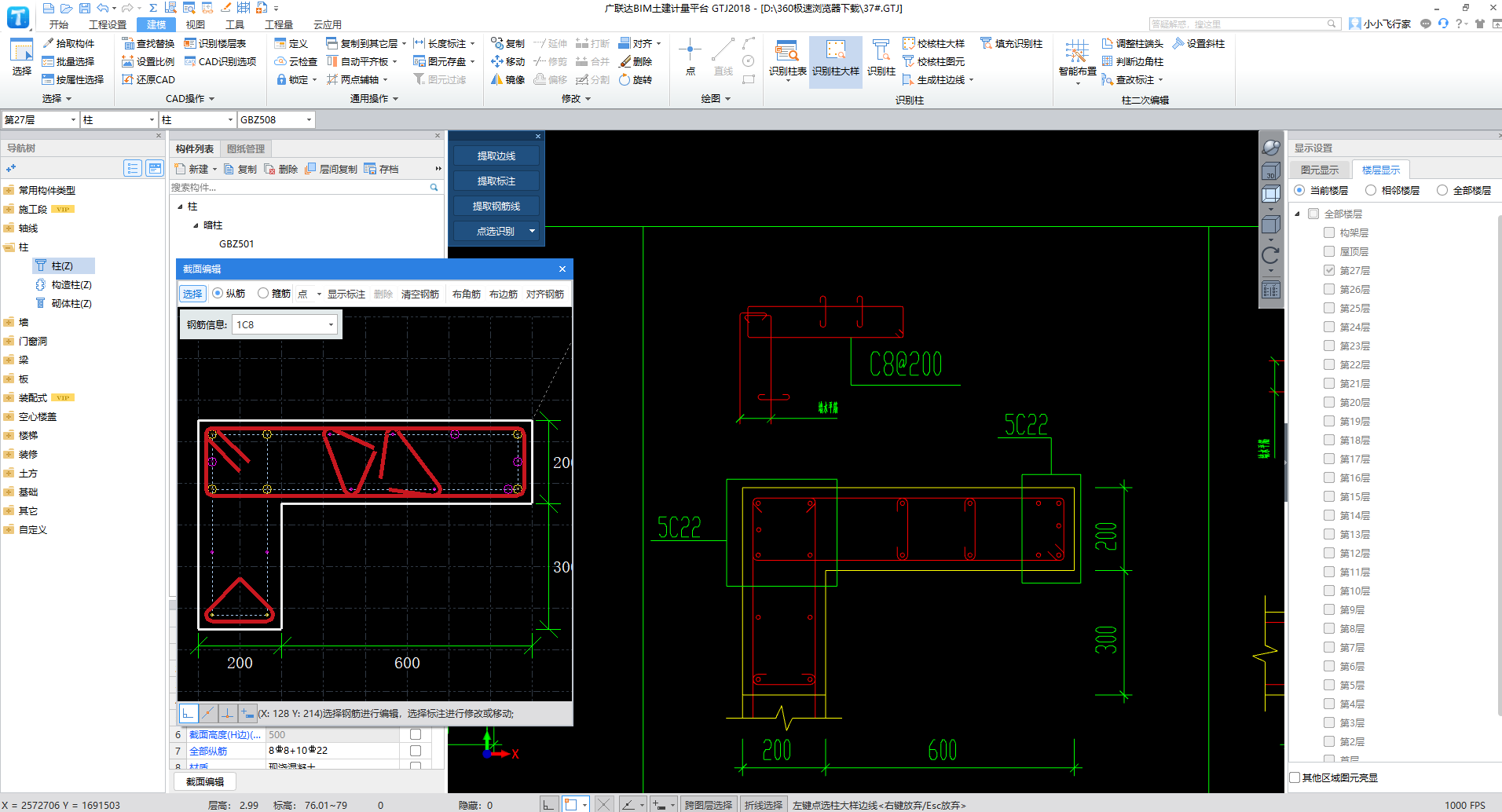1502x812 pixels.
Task: Click the 提取标注 button
Action: click(496, 181)
